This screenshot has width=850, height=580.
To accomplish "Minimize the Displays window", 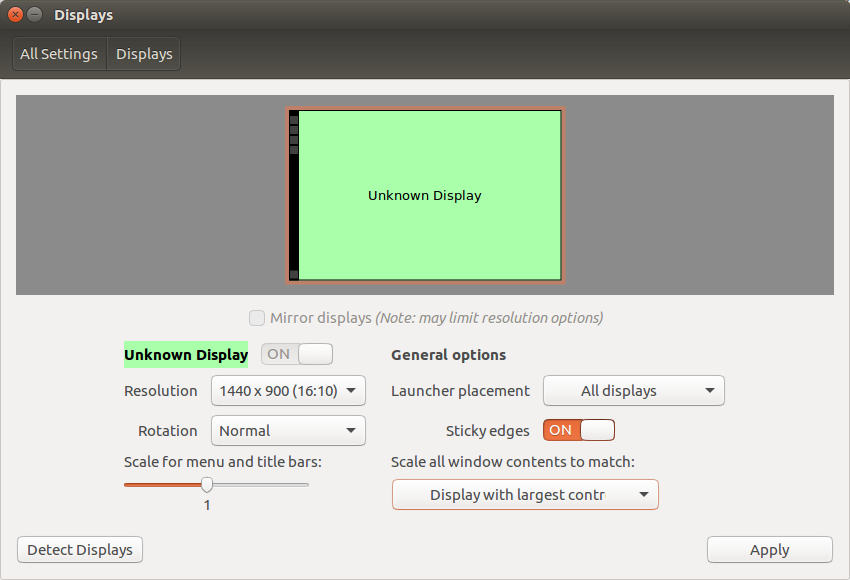I will click(35, 15).
